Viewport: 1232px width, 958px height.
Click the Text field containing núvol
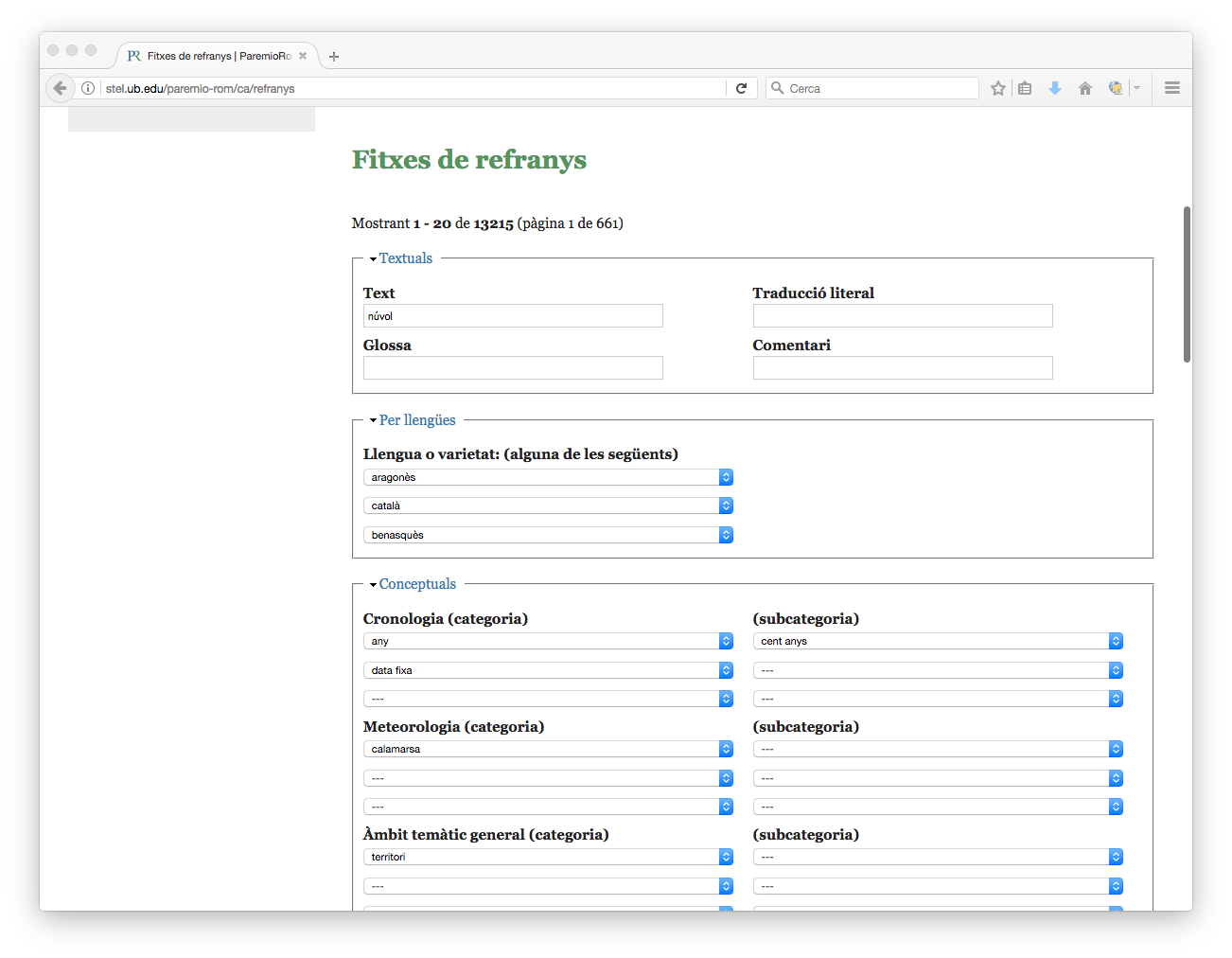(x=513, y=316)
